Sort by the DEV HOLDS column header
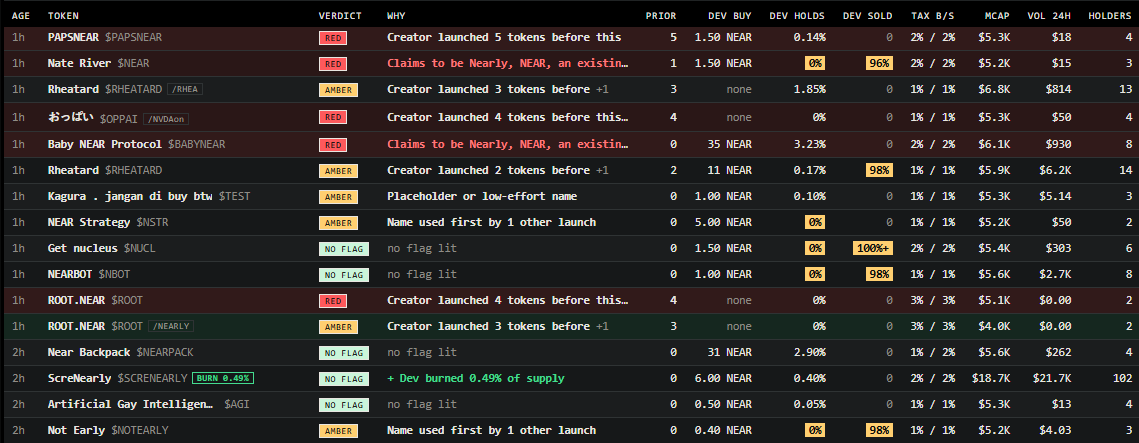Screen dimensions: 1139x443 click(797, 15)
